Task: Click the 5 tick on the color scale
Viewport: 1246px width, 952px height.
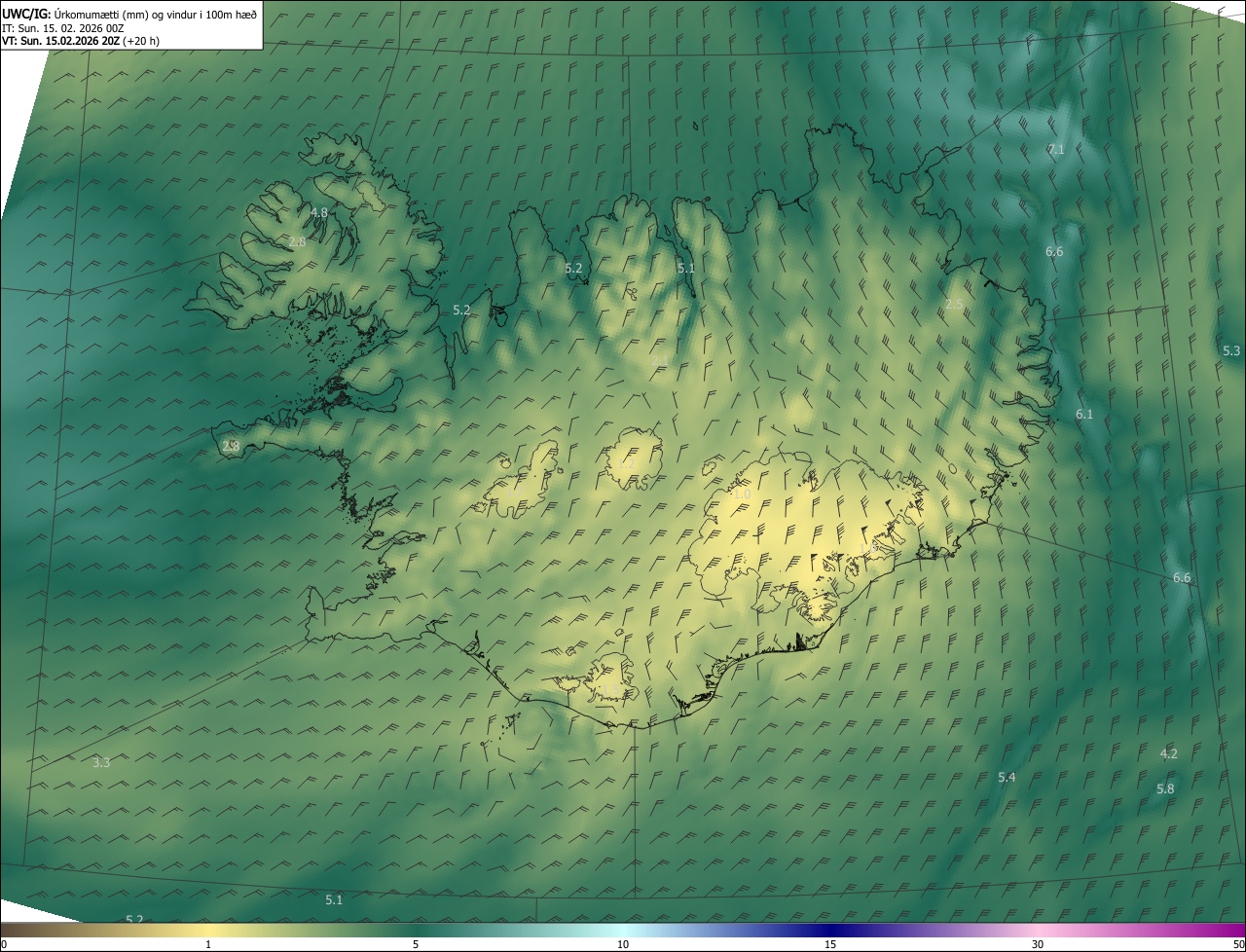Action: click(x=416, y=944)
